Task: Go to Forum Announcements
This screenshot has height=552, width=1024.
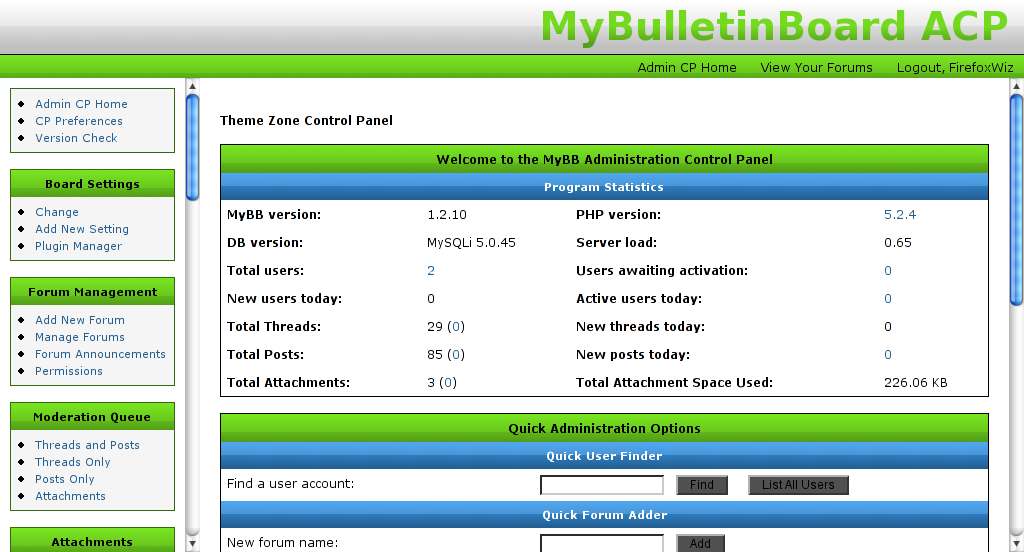Action: pos(100,353)
